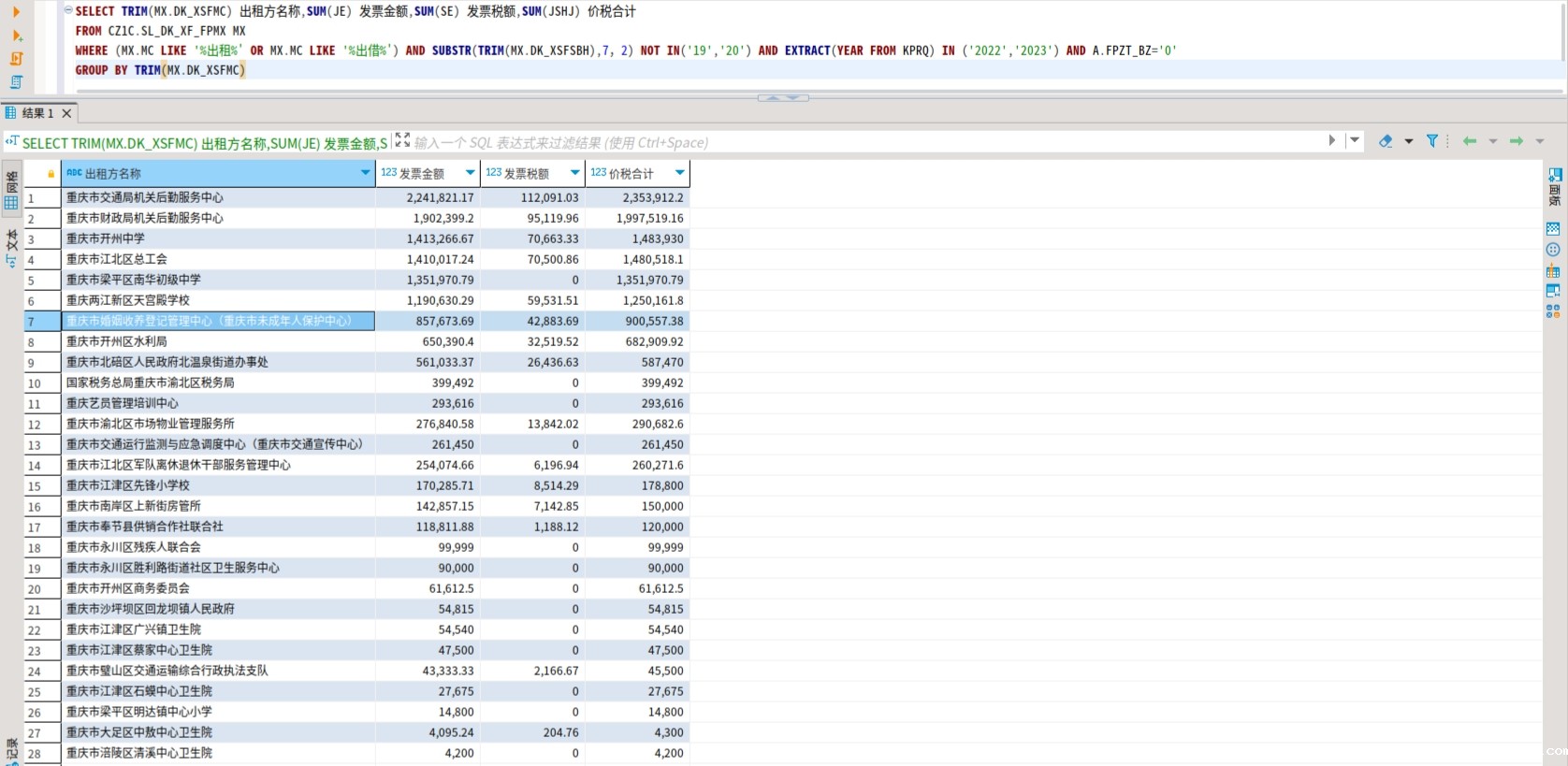Toggle the read-only lock icon in grid corner
This screenshot has width=1568, height=766.
[x=51, y=174]
